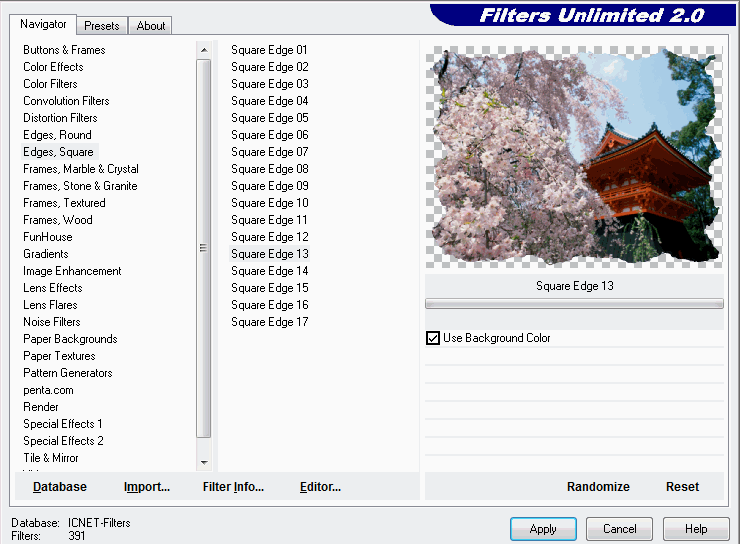Open Help for Filters Unlimited
Screen dimensions: 740x544
click(696, 529)
